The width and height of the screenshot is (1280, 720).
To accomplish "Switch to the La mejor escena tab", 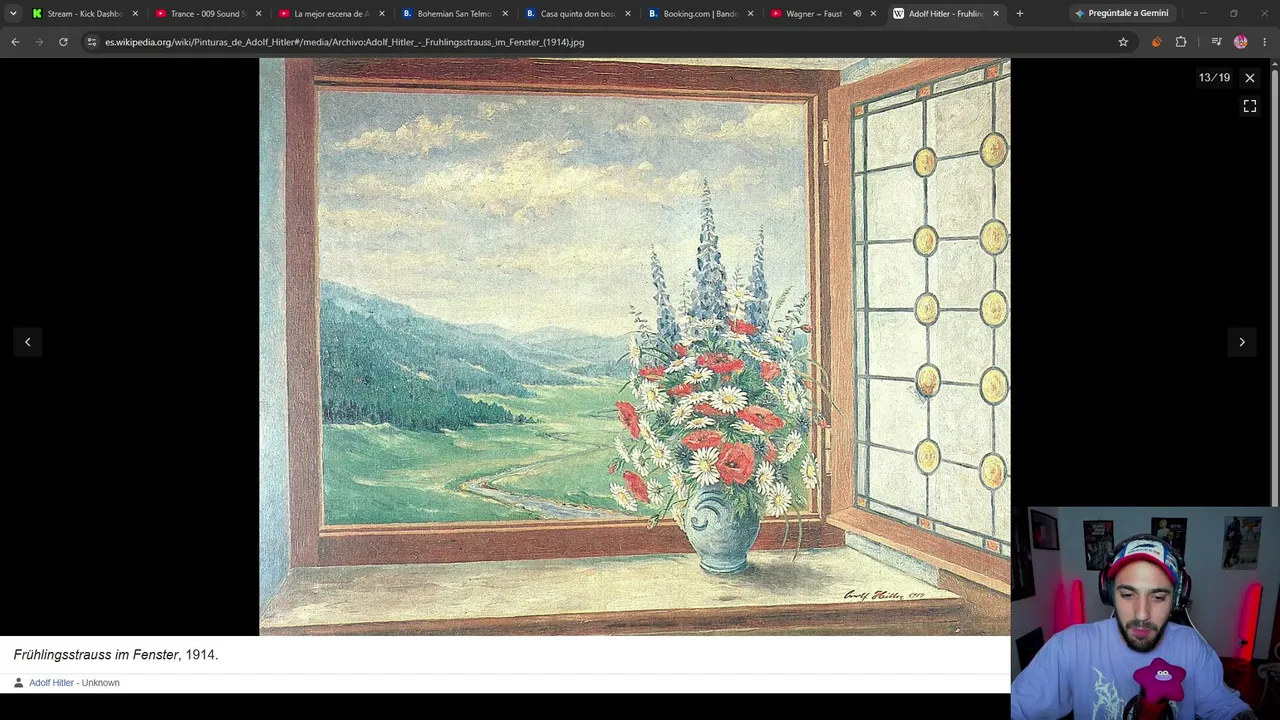I will tap(330, 14).
